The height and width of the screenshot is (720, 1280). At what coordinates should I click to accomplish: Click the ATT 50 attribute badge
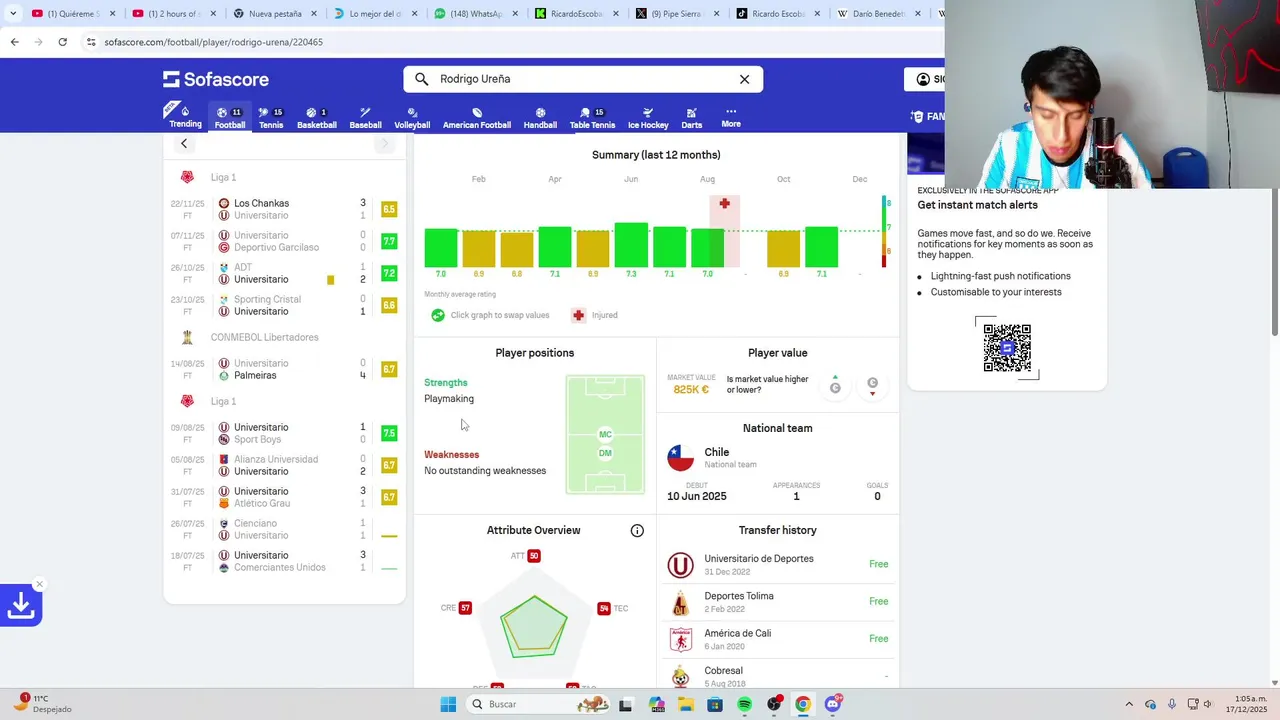[x=534, y=556]
